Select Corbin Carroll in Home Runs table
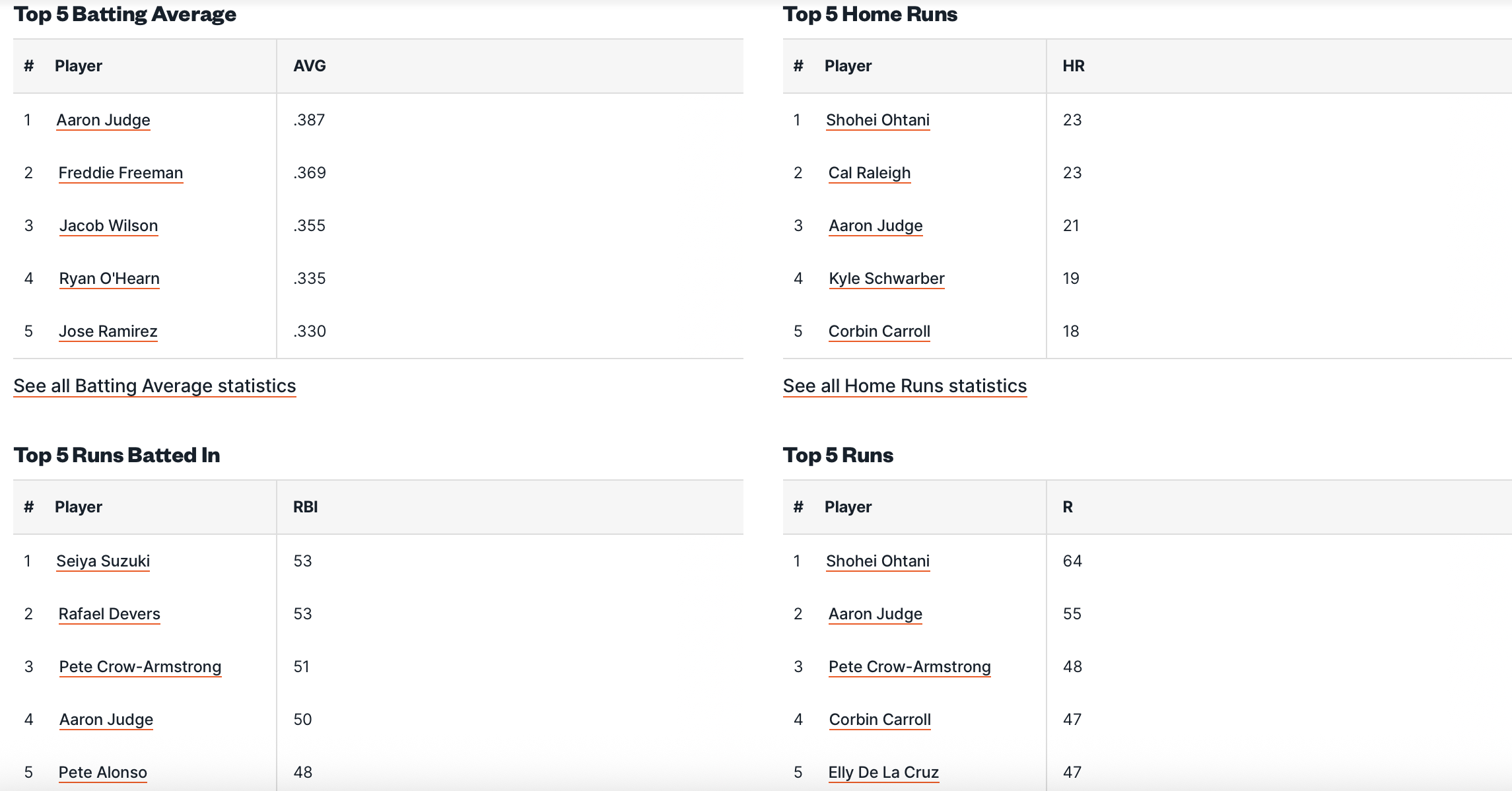This screenshot has height=791, width=1512. click(879, 331)
